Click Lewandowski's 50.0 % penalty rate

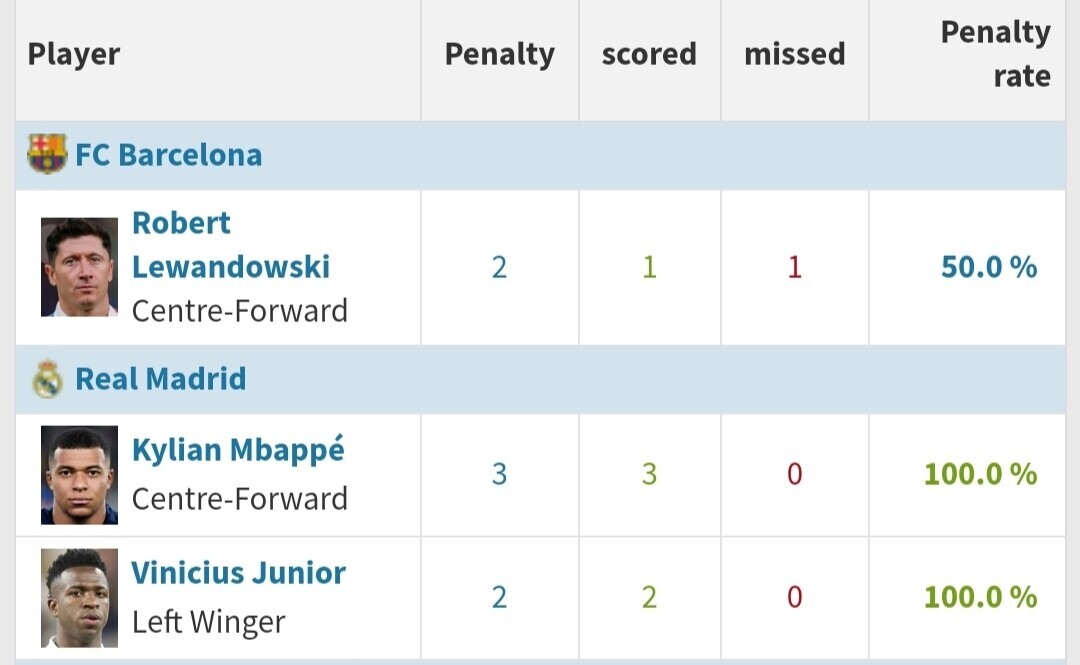click(989, 267)
